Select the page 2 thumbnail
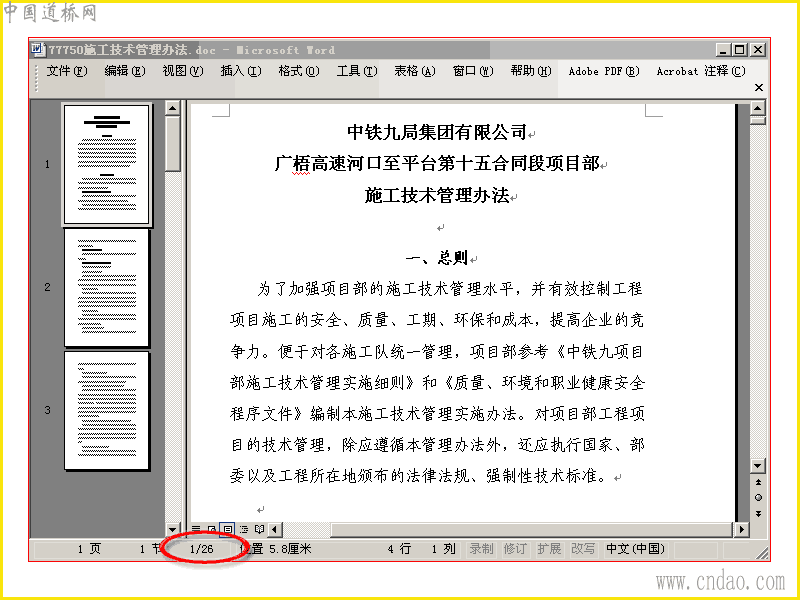This screenshot has height=600, width=800. click(106, 287)
